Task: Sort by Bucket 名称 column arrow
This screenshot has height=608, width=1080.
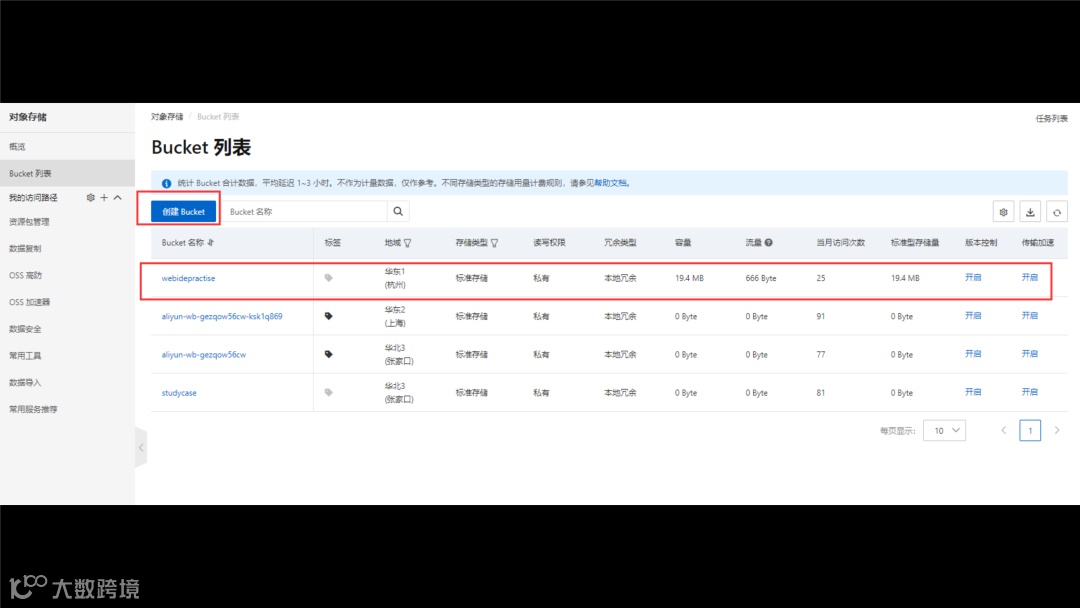Action: coord(211,242)
